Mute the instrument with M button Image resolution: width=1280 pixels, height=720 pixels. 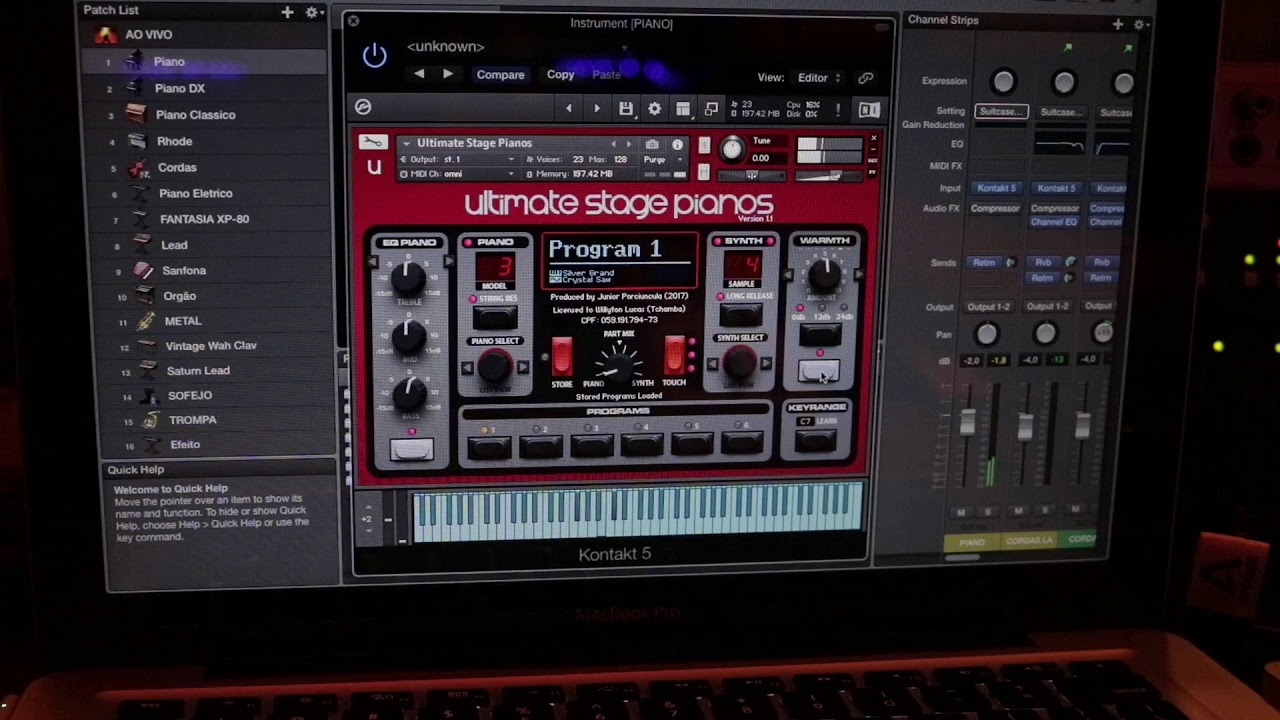pyautogui.click(x=705, y=171)
